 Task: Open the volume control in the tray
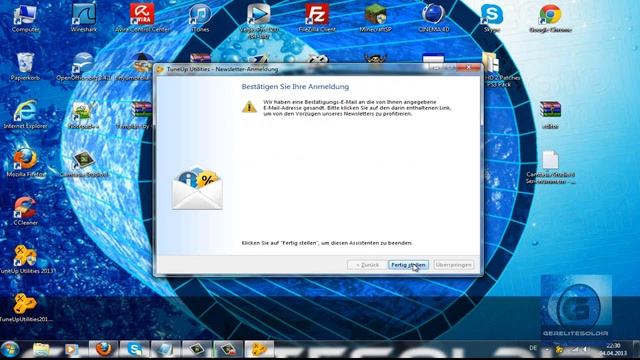pos(587,349)
